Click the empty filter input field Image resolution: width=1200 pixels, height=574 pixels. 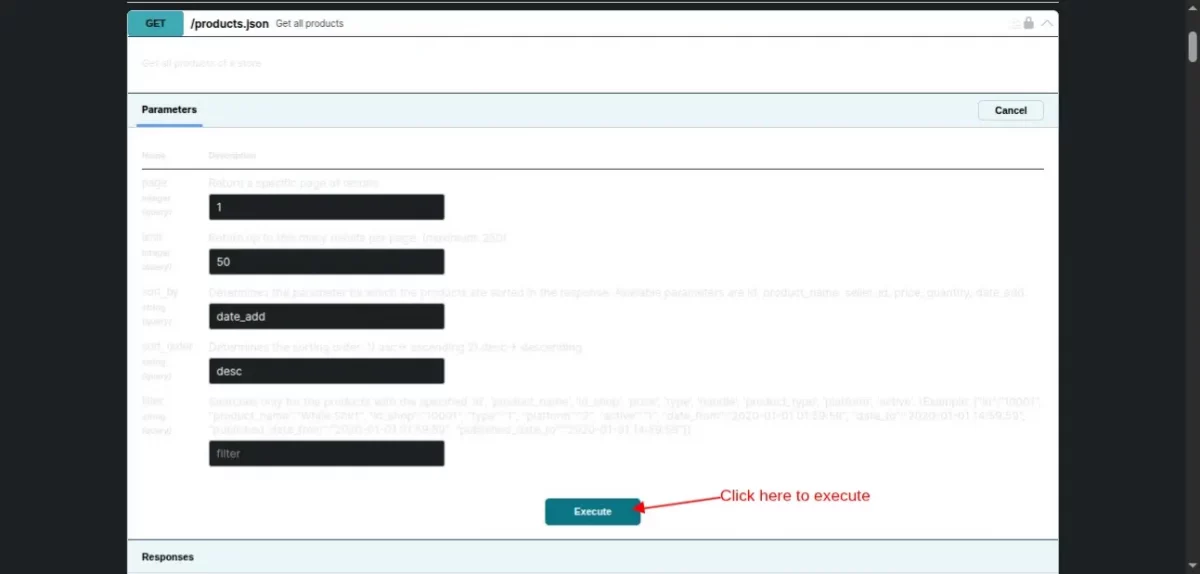point(326,453)
